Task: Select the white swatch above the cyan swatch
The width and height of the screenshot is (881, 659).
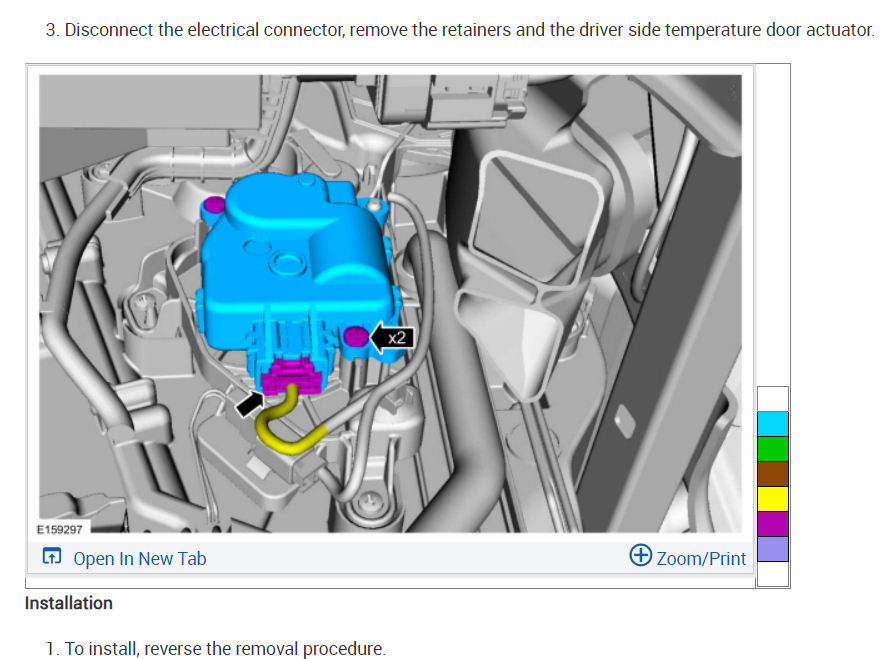Action: pyautogui.click(x=773, y=399)
